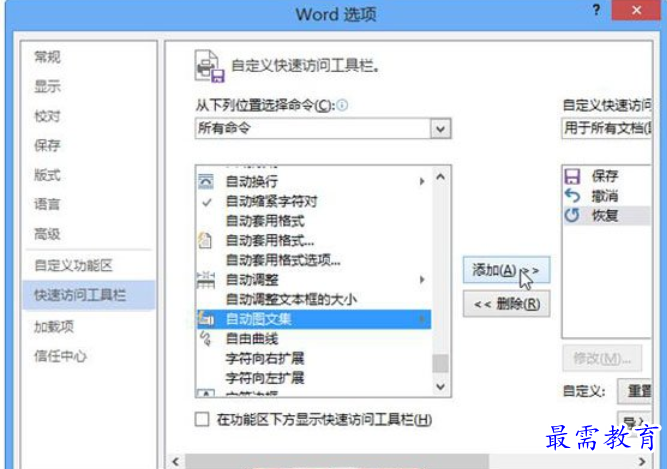Select 自动套用格式 without ellipsis in list
The width and height of the screenshot is (667, 469).
click(314, 221)
